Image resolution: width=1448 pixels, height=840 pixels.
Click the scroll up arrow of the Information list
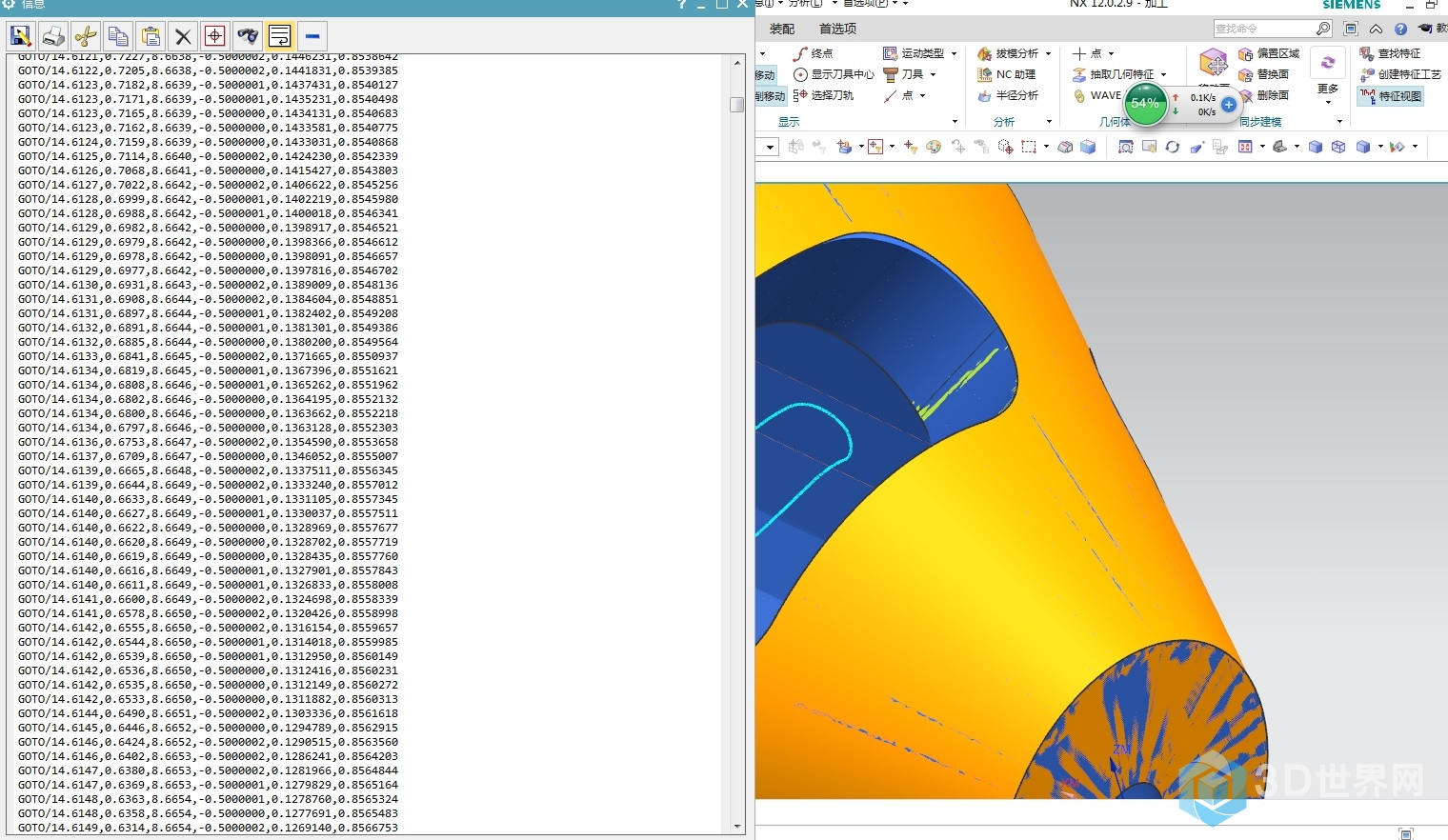pyautogui.click(x=736, y=63)
